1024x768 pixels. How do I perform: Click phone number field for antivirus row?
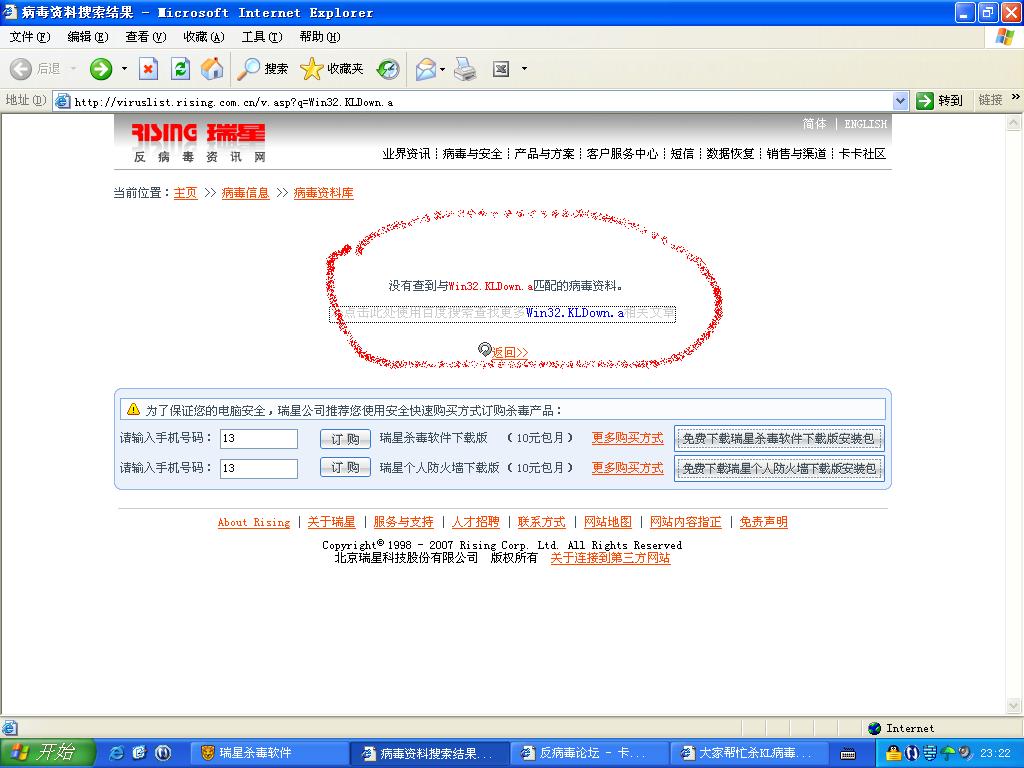pos(259,438)
